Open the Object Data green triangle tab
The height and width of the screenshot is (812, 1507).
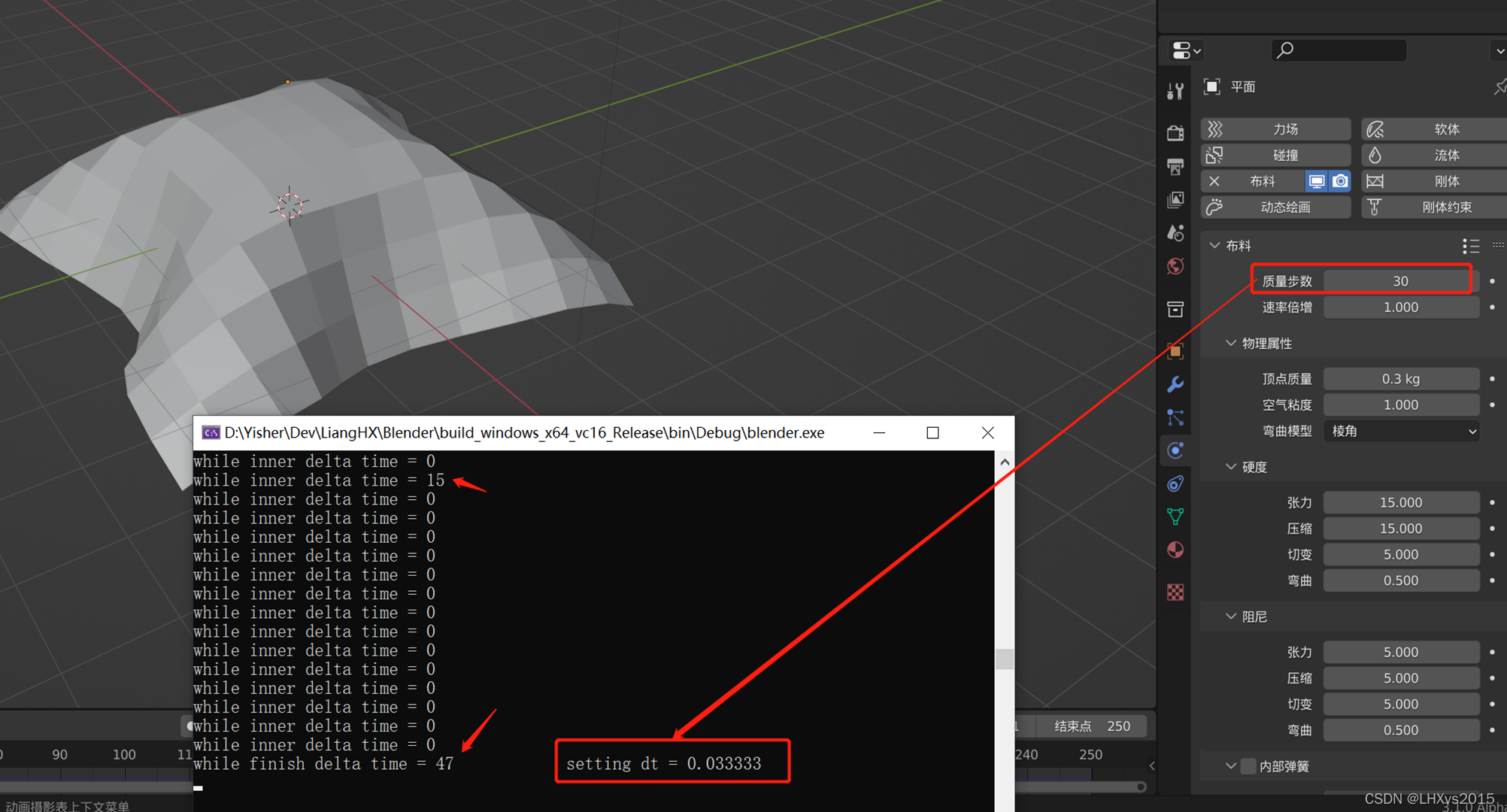1175,517
